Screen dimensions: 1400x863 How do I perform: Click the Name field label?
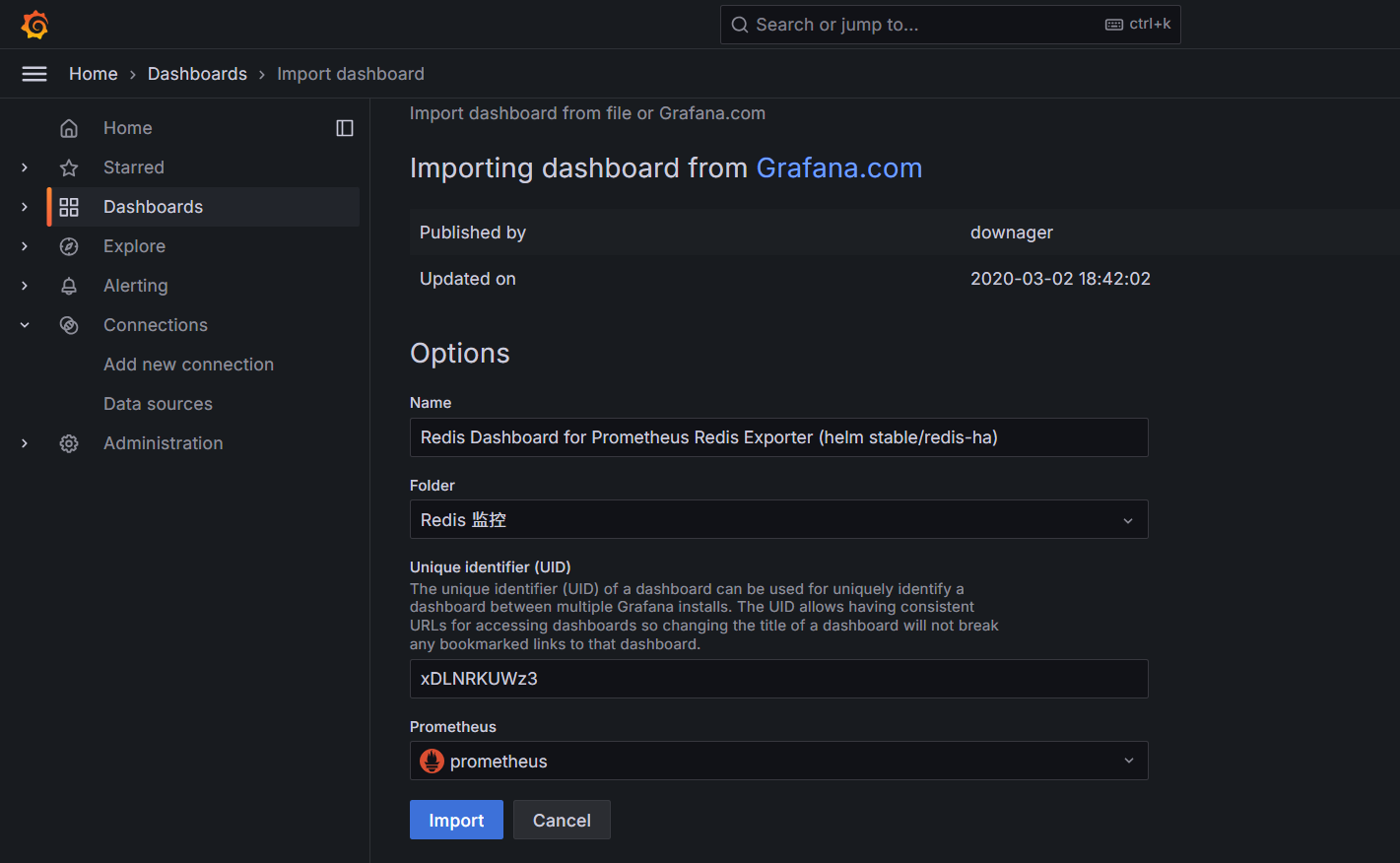[431, 403]
